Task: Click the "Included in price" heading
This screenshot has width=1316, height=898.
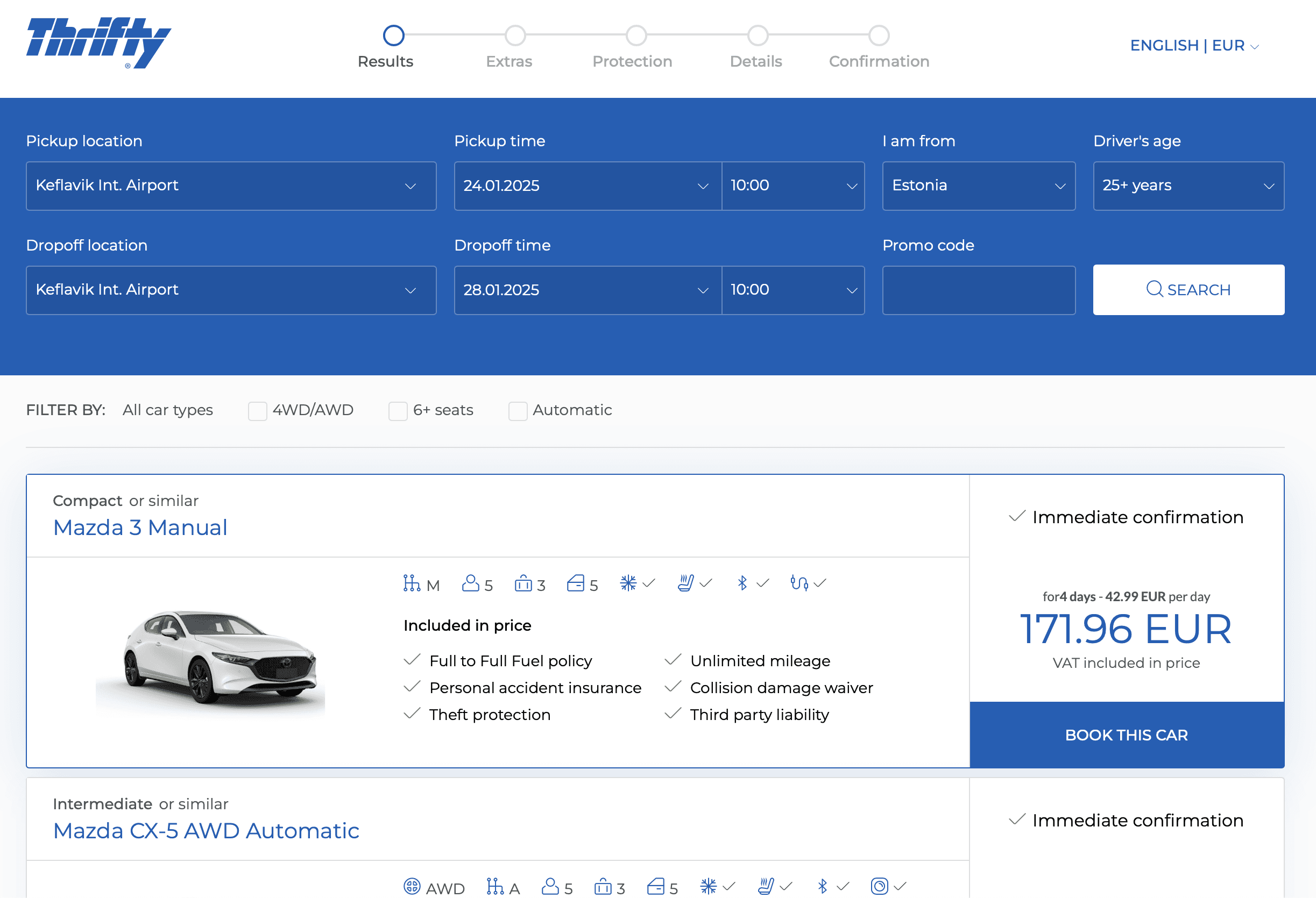Action: [x=467, y=625]
